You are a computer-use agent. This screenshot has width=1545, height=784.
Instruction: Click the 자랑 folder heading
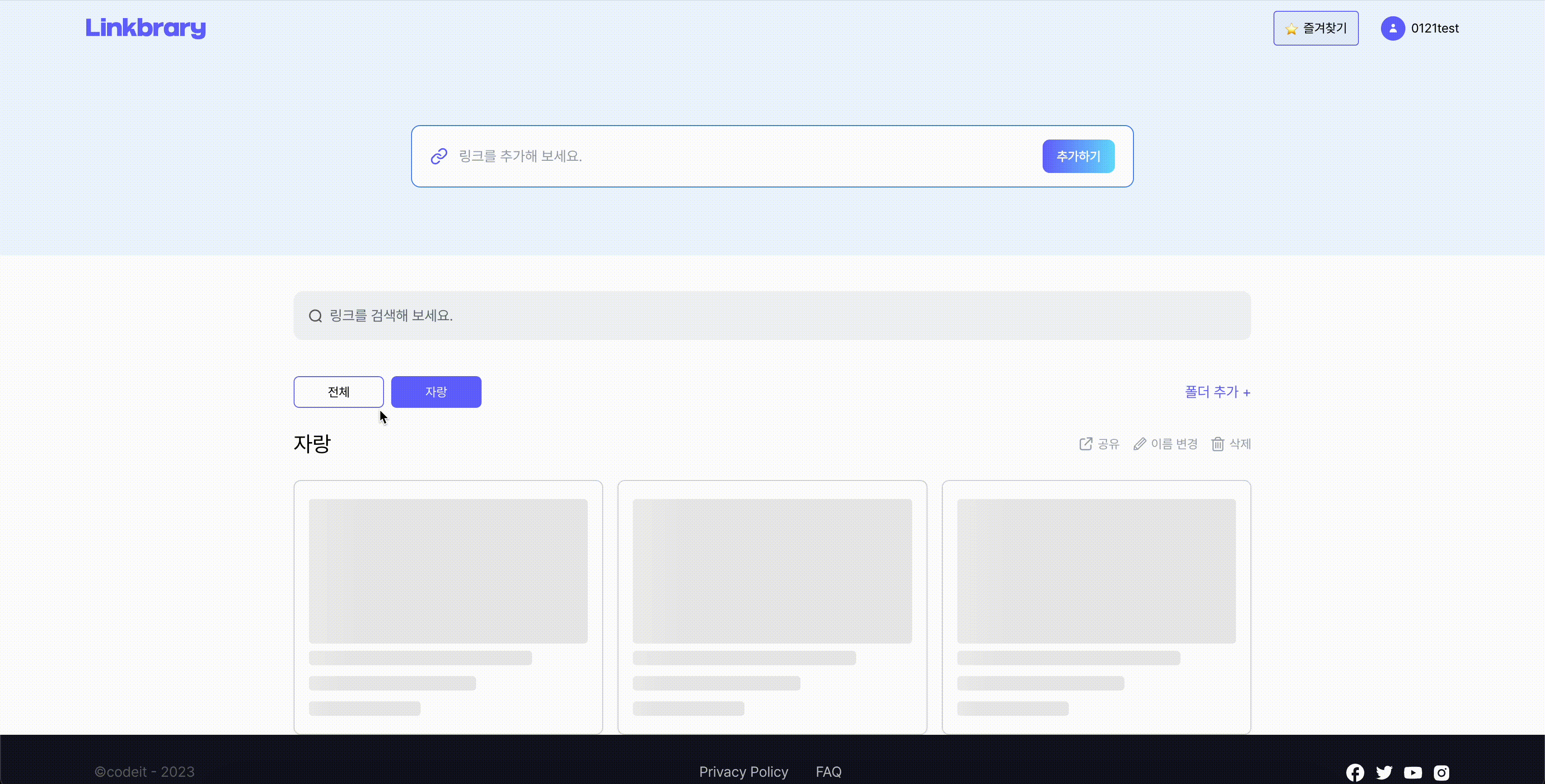tap(312, 443)
